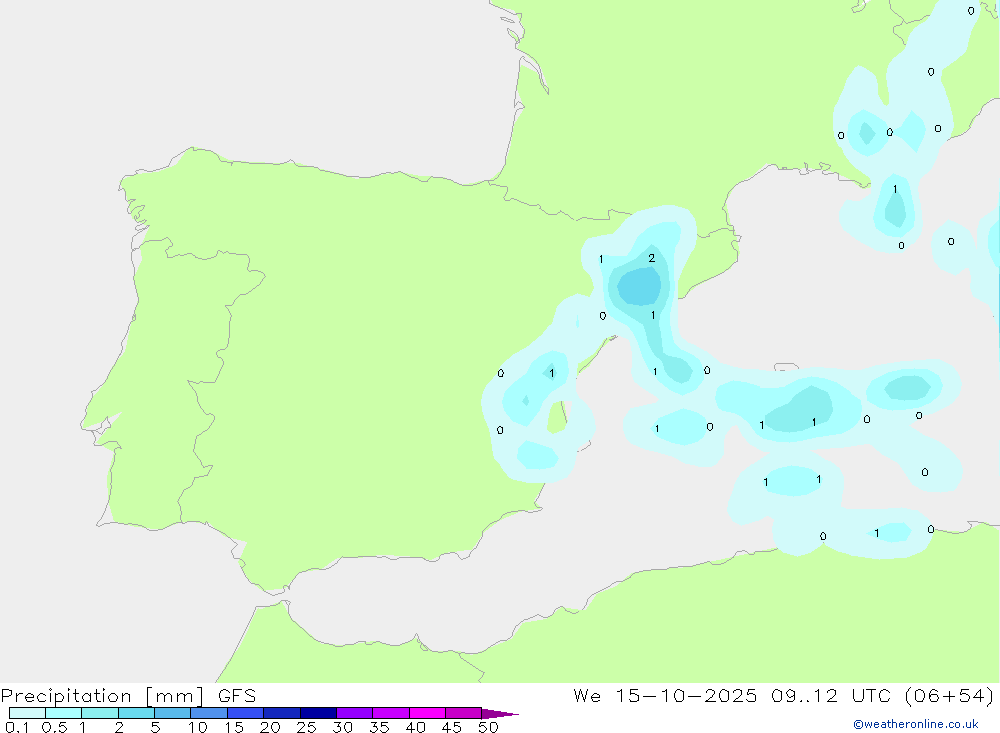Click the legend tick label "35"
Image resolution: width=1000 pixels, height=733 pixels.
point(379,727)
